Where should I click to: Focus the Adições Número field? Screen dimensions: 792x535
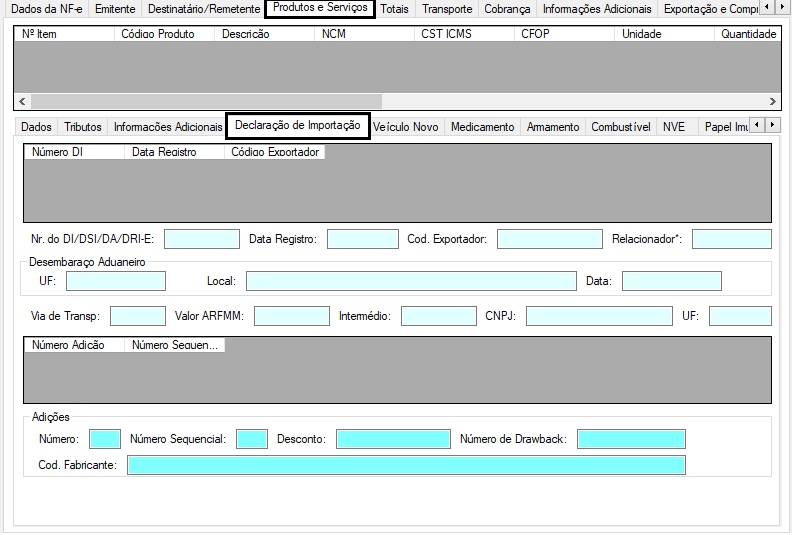pos(105,439)
